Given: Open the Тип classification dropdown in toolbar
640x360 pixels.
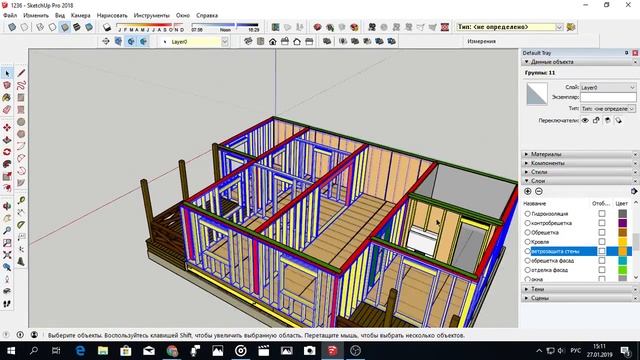Looking at the screenshot, I should coord(559,27).
